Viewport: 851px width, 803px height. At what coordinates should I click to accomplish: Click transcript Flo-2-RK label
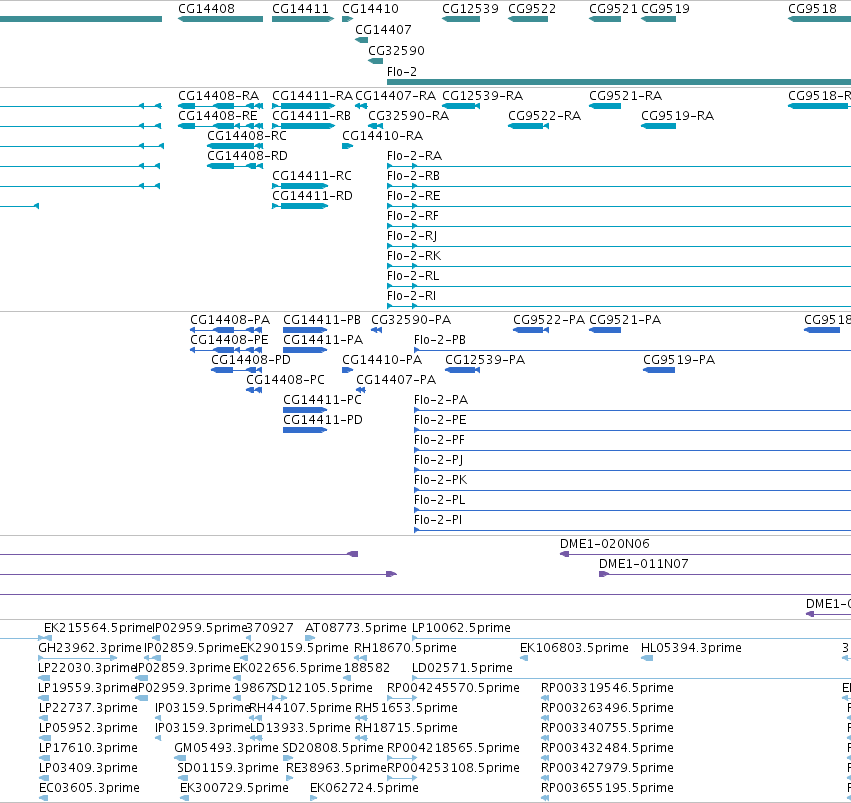pos(414,256)
